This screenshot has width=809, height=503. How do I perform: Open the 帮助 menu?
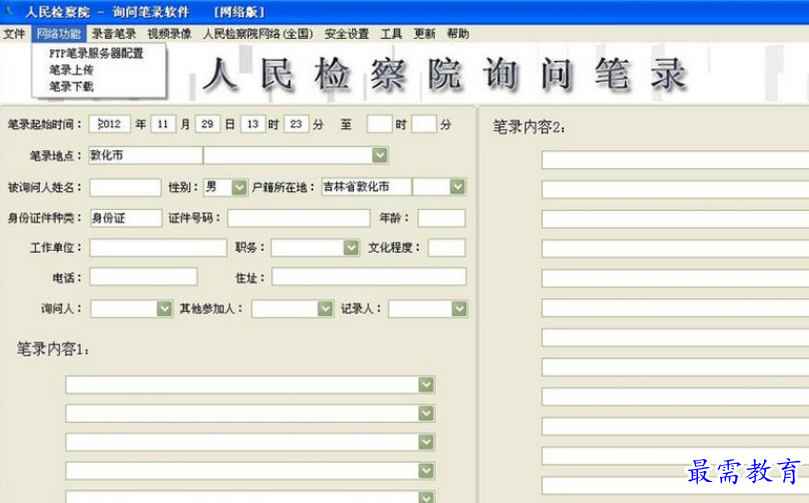[458, 34]
